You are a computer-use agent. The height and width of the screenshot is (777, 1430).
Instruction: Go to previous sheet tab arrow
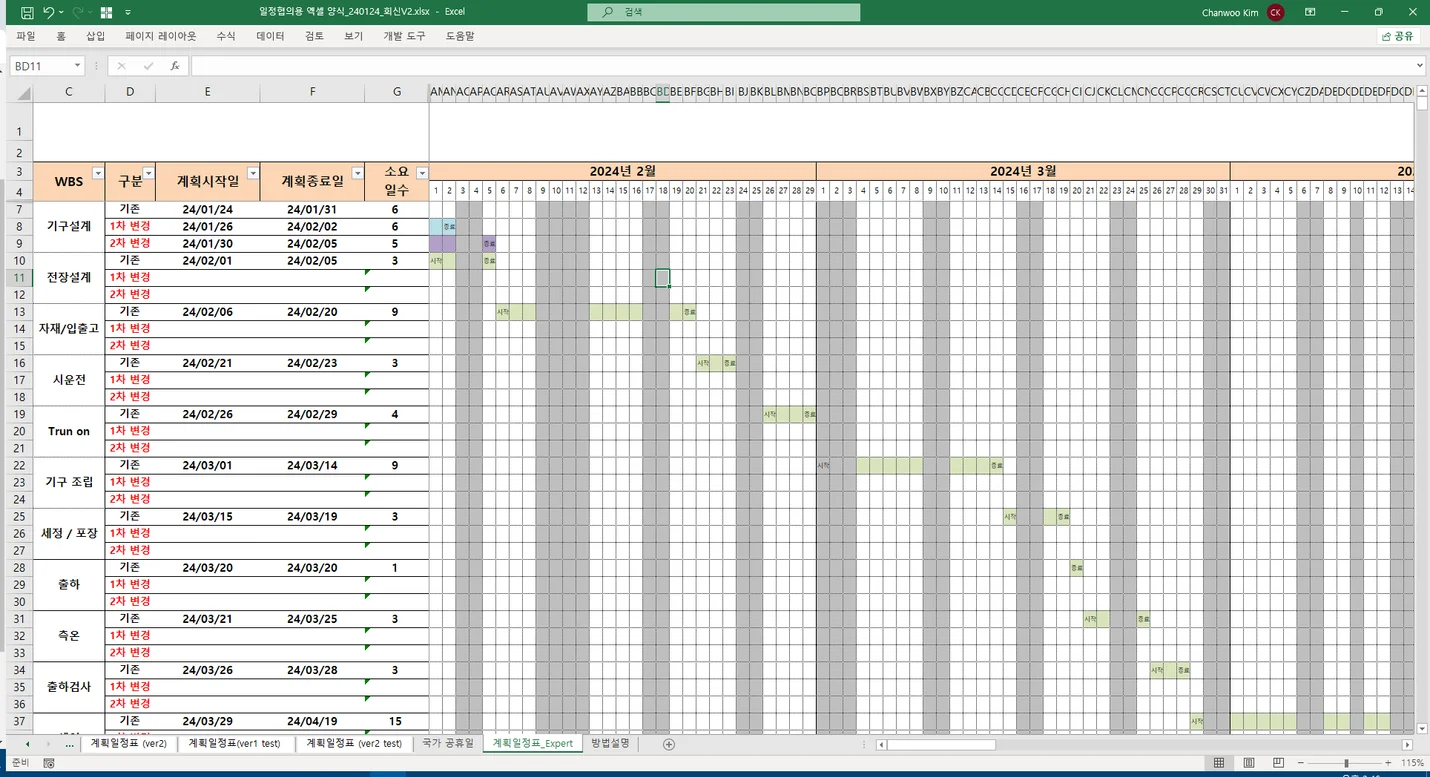tap(27, 744)
